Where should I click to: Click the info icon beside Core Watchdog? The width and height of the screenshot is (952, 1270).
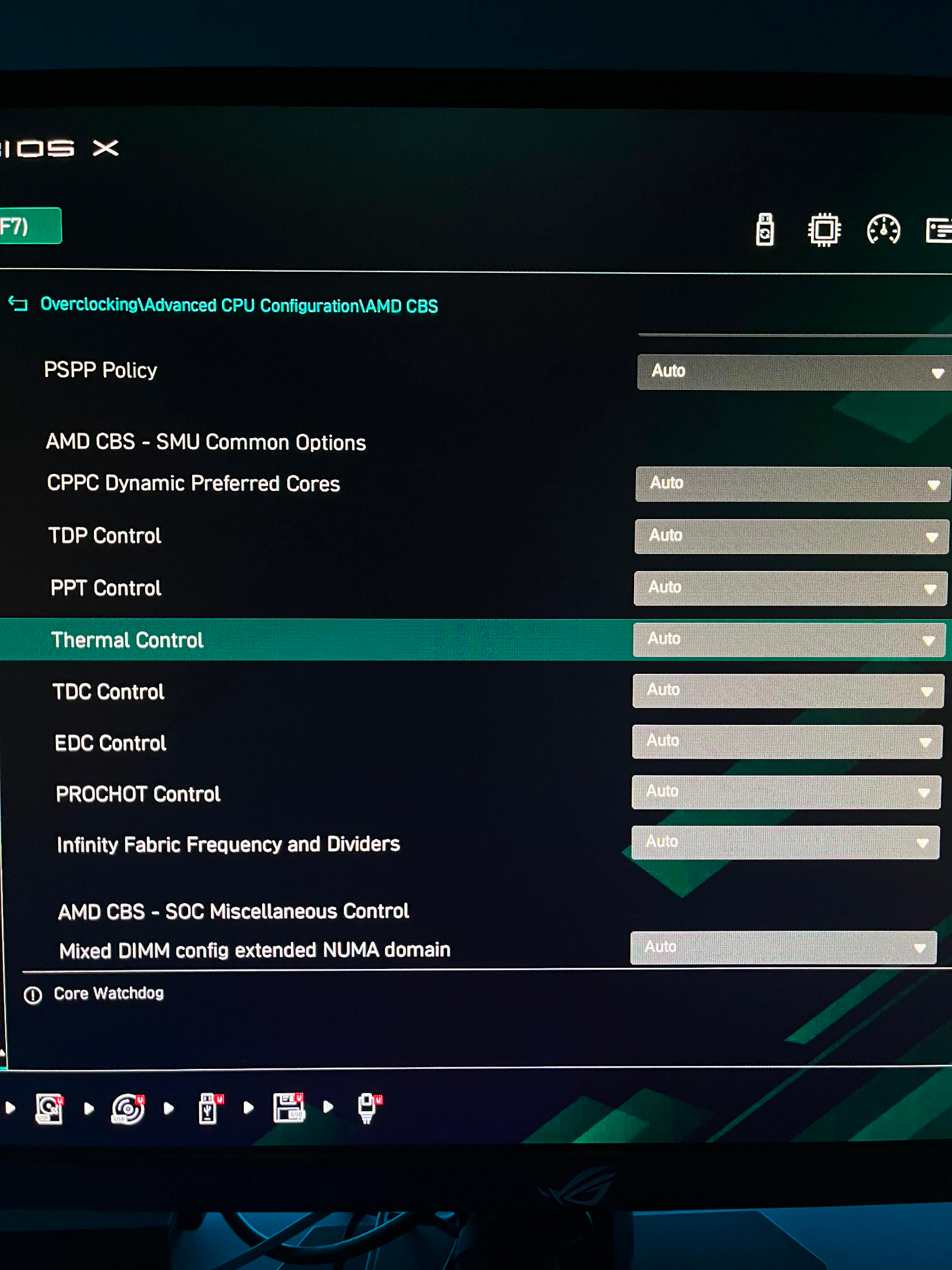(x=33, y=995)
